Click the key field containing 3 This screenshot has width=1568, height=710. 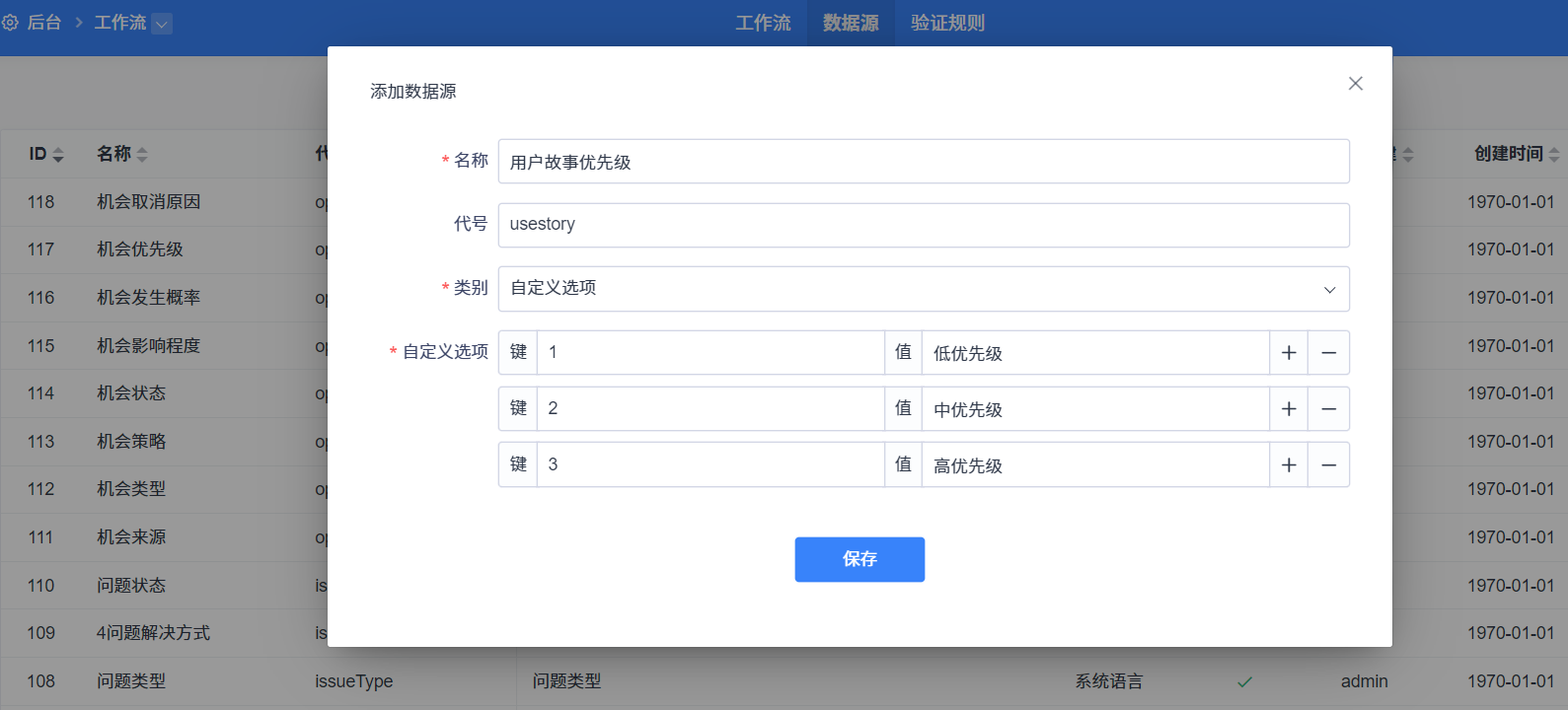pyautogui.click(x=710, y=465)
